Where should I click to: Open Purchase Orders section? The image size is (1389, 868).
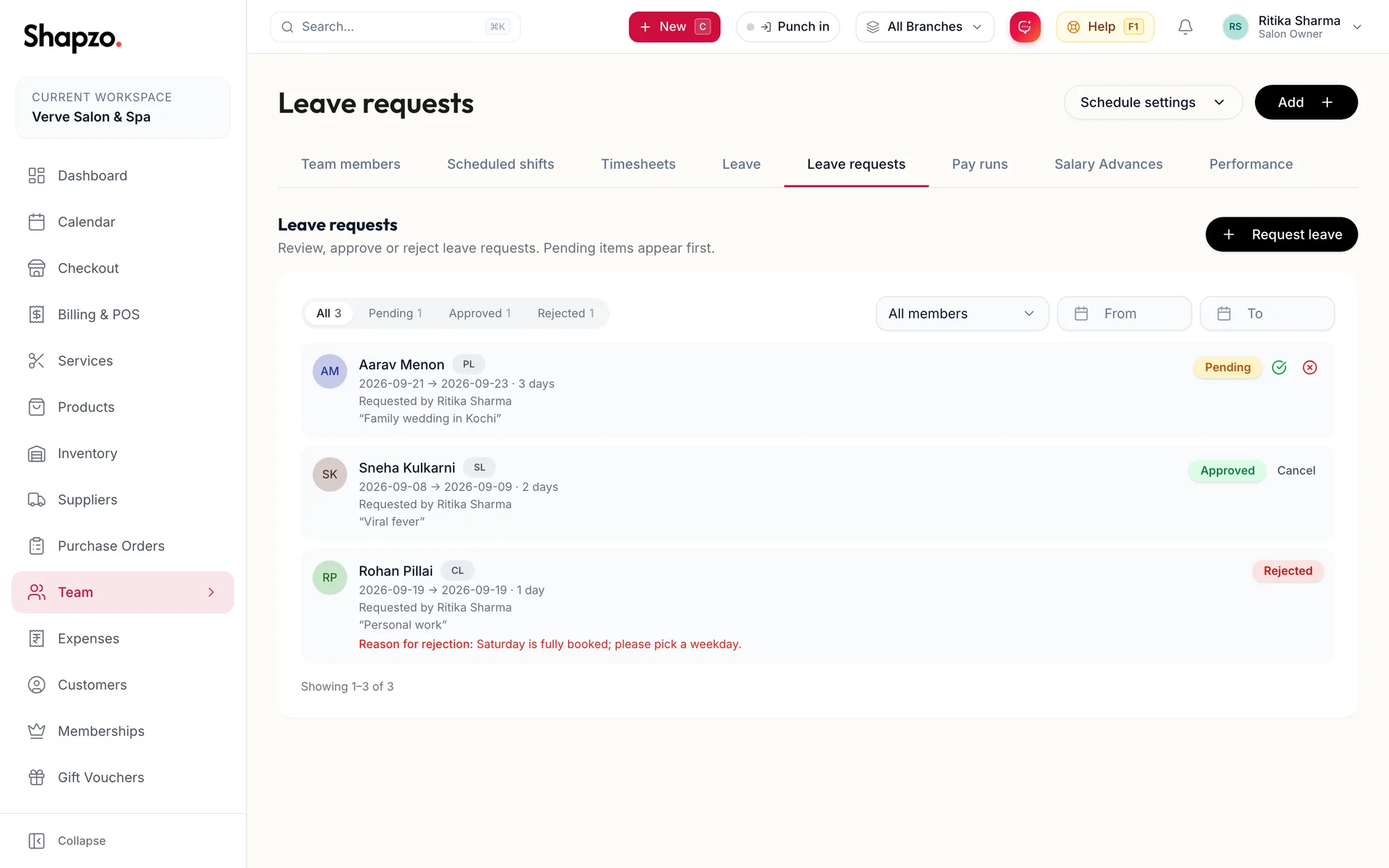123,546
